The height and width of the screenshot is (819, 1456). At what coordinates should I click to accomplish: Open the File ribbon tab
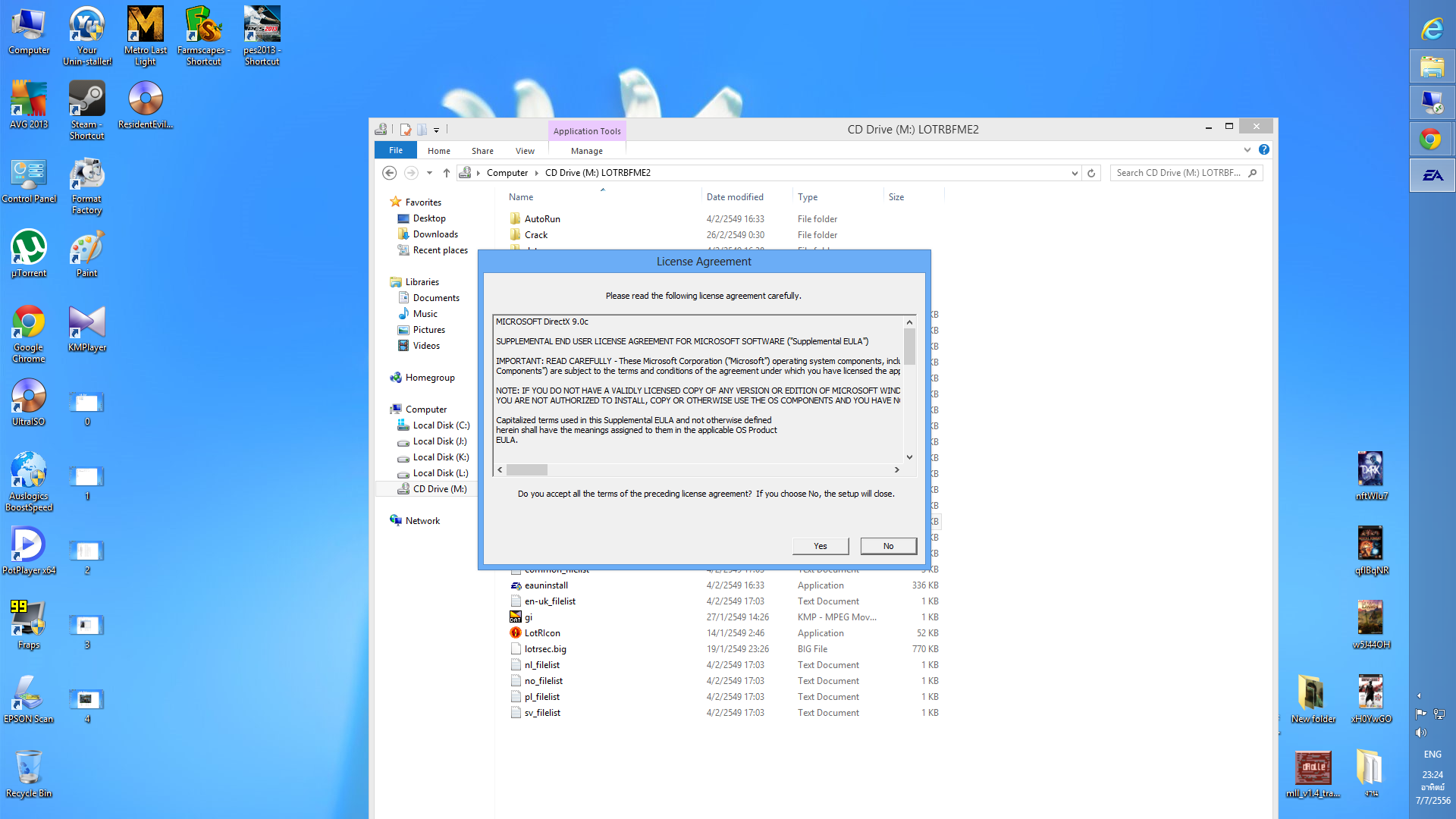pyautogui.click(x=396, y=150)
